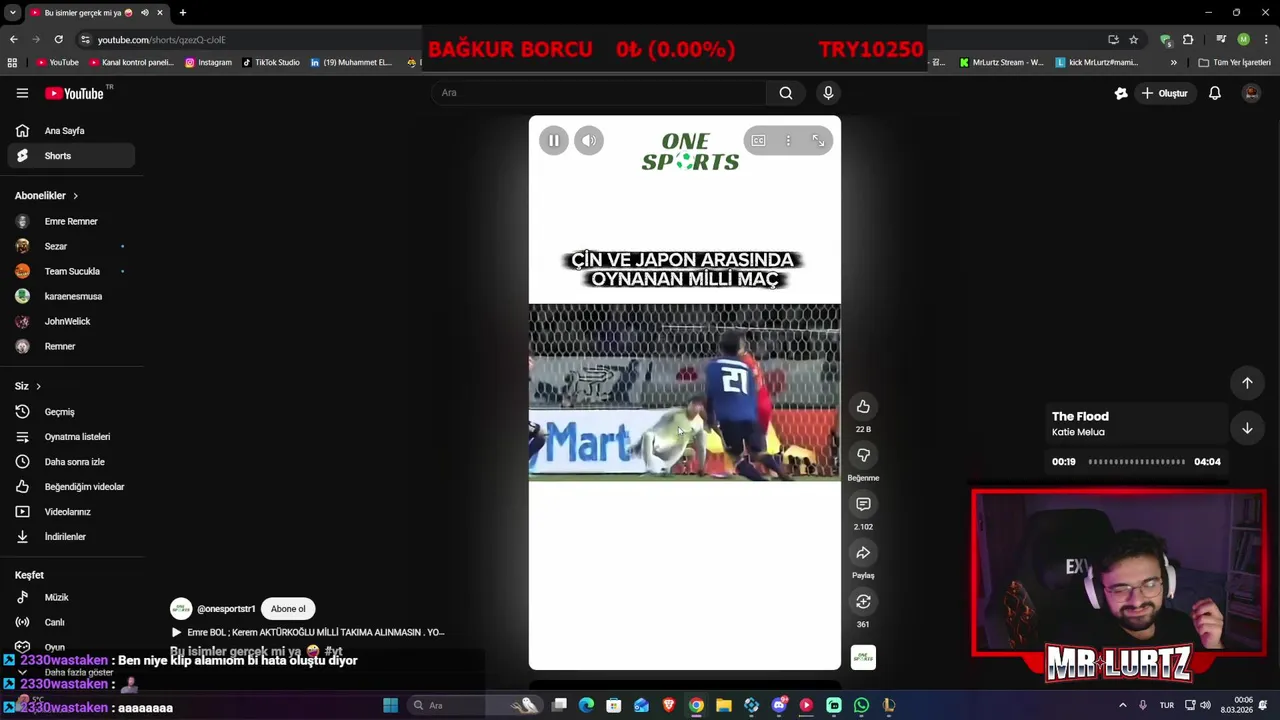Pause the Shorts video
This screenshot has height=720, width=1280.
pyautogui.click(x=553, y=141)
